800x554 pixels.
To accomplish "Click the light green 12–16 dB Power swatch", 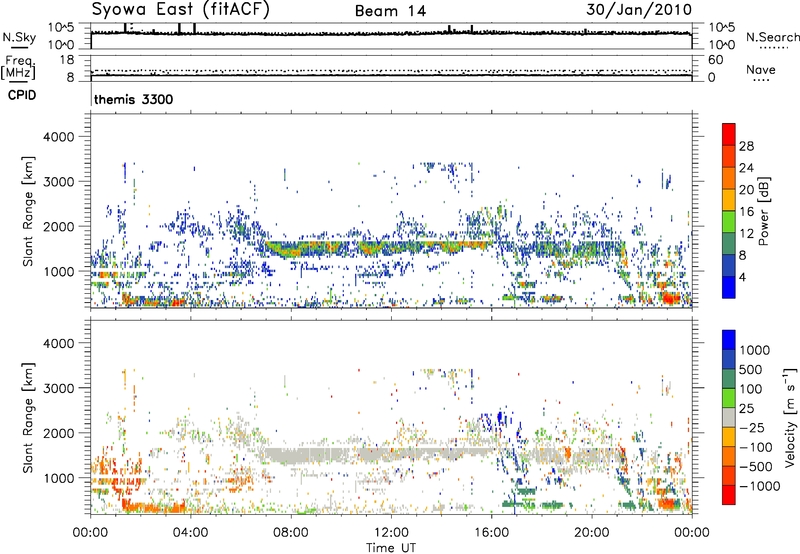I will pyautogui.click(x=729, y=222).
